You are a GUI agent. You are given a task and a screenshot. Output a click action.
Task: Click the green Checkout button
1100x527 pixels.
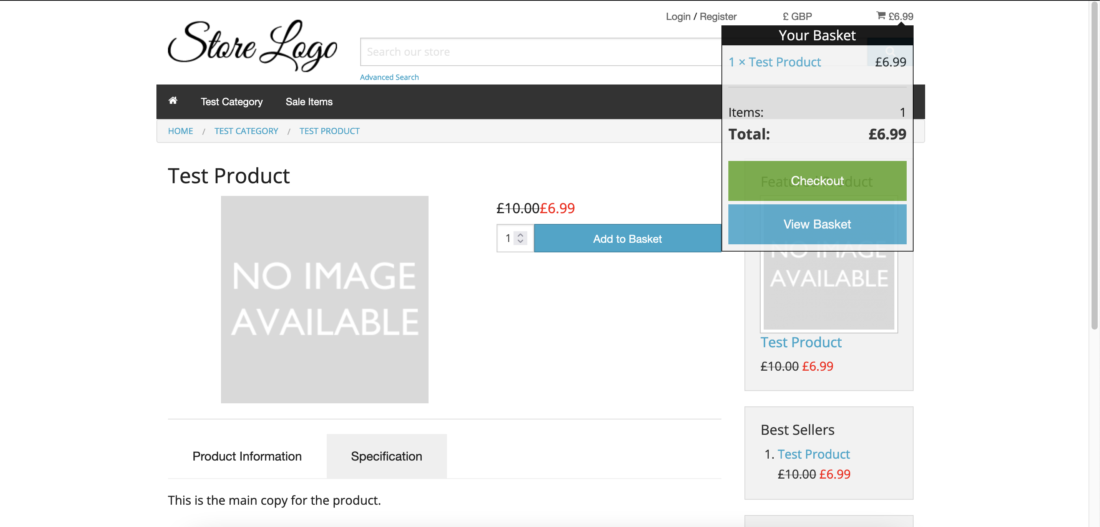point(817,181)
